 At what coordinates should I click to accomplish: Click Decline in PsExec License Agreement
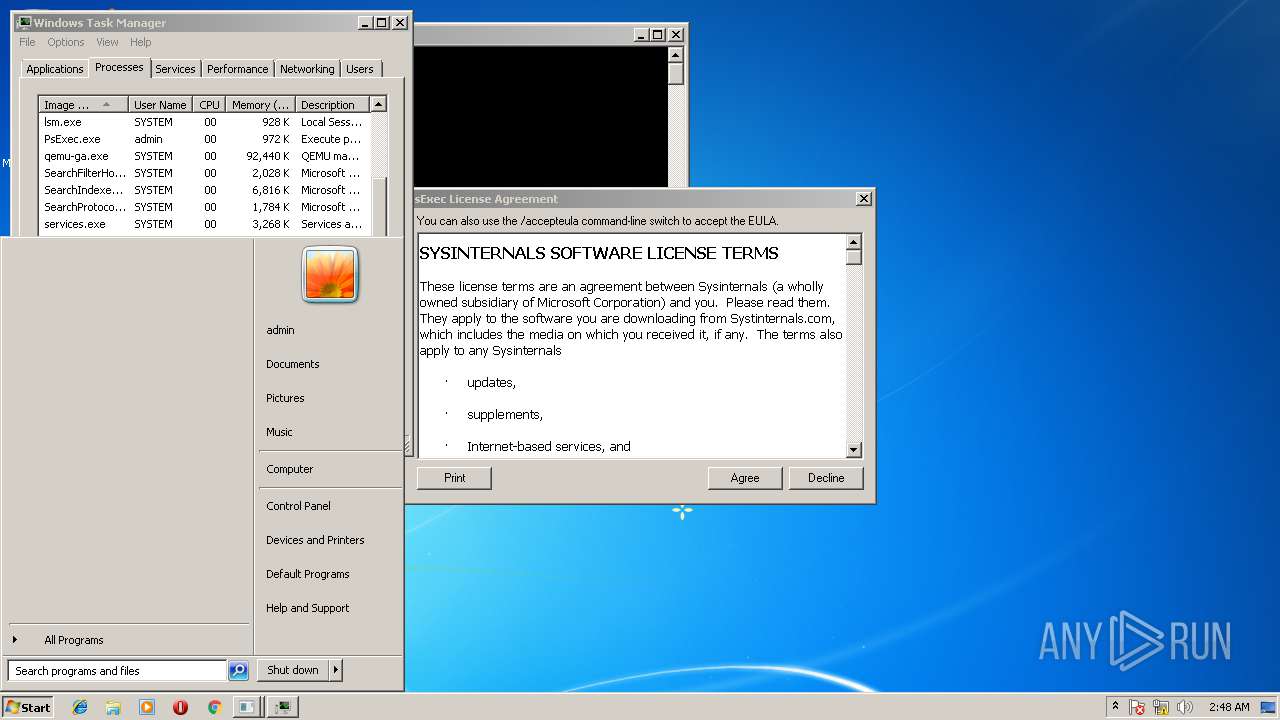(x=826, y=478)
